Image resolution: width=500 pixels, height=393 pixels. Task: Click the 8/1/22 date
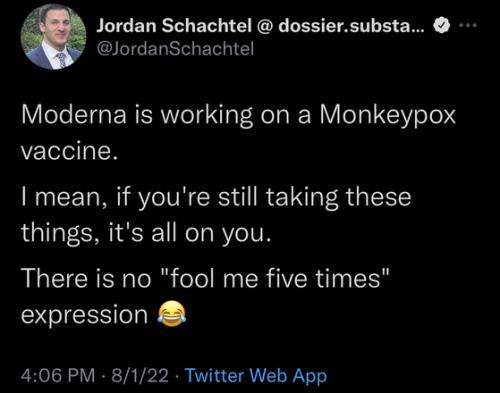tap(140, 375)
